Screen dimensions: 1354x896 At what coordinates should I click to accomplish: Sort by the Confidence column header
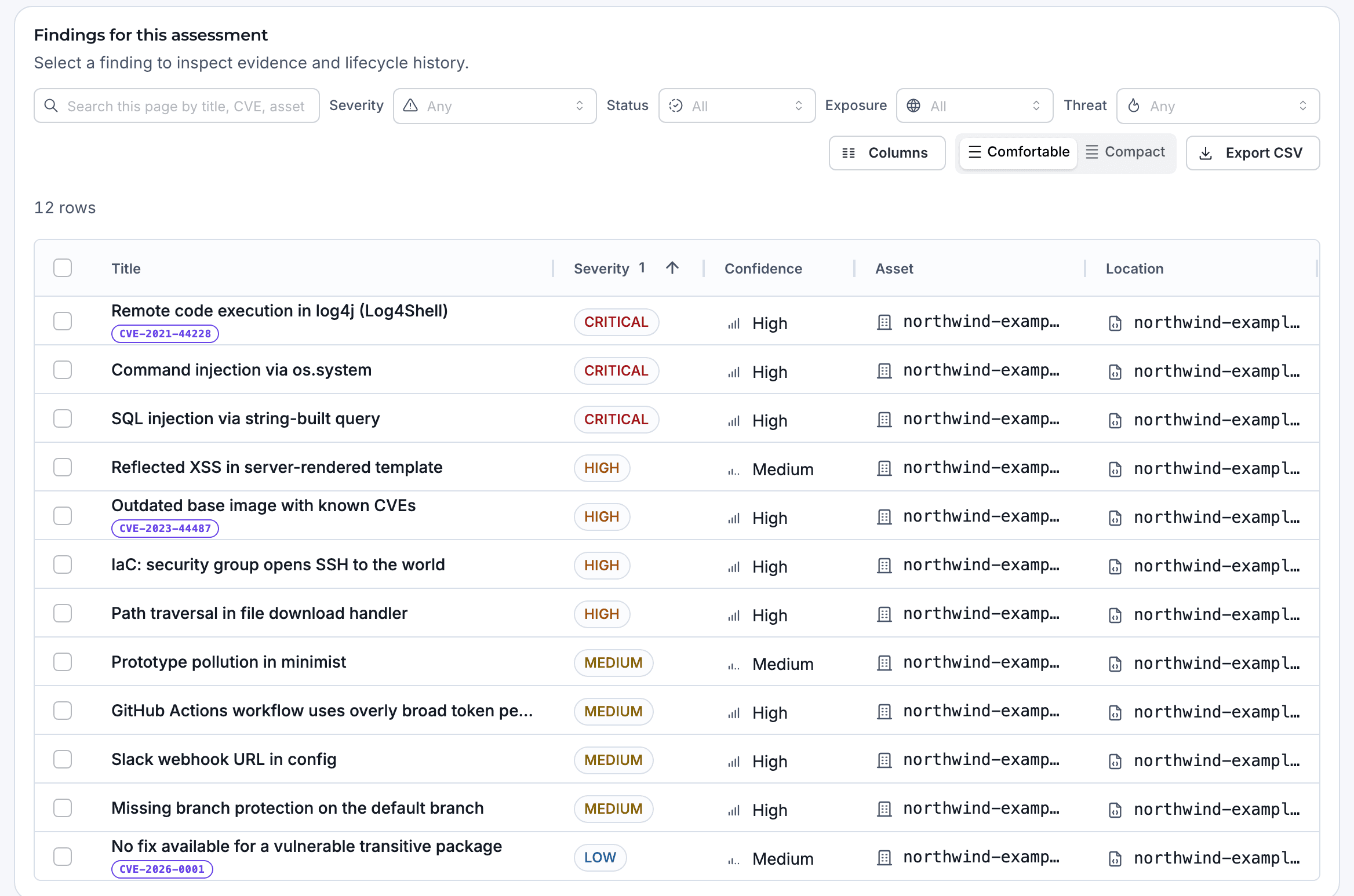[x=763, y=268]
